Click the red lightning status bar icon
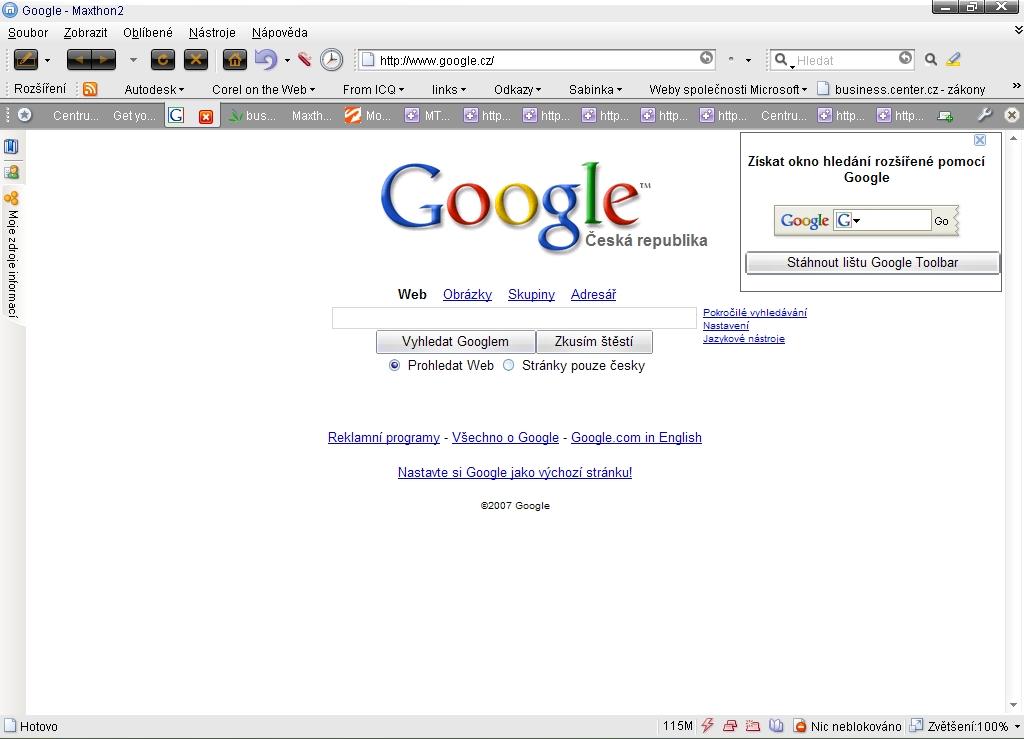The width and height of the screenshot is (1024, 739). (707, 725)
